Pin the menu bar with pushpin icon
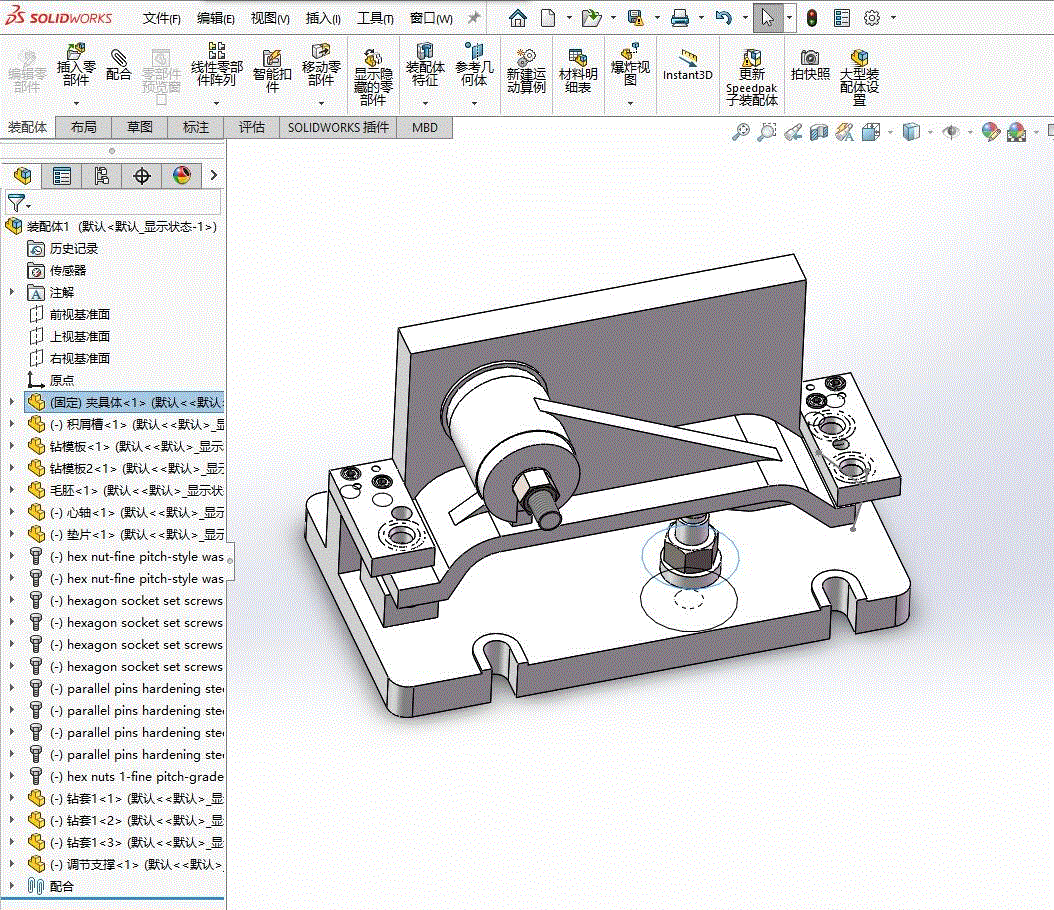This screenshot has width=1054, height=910. pos(474,18)
